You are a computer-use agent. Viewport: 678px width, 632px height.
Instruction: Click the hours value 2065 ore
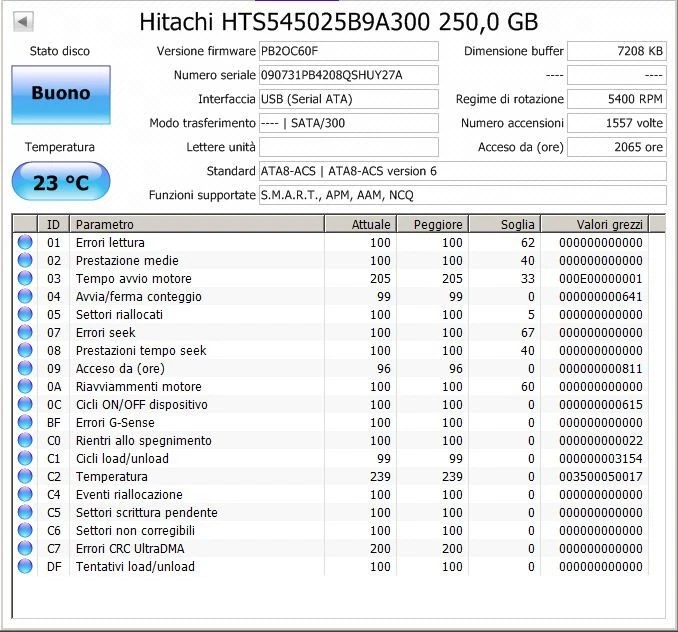(617, 147)
